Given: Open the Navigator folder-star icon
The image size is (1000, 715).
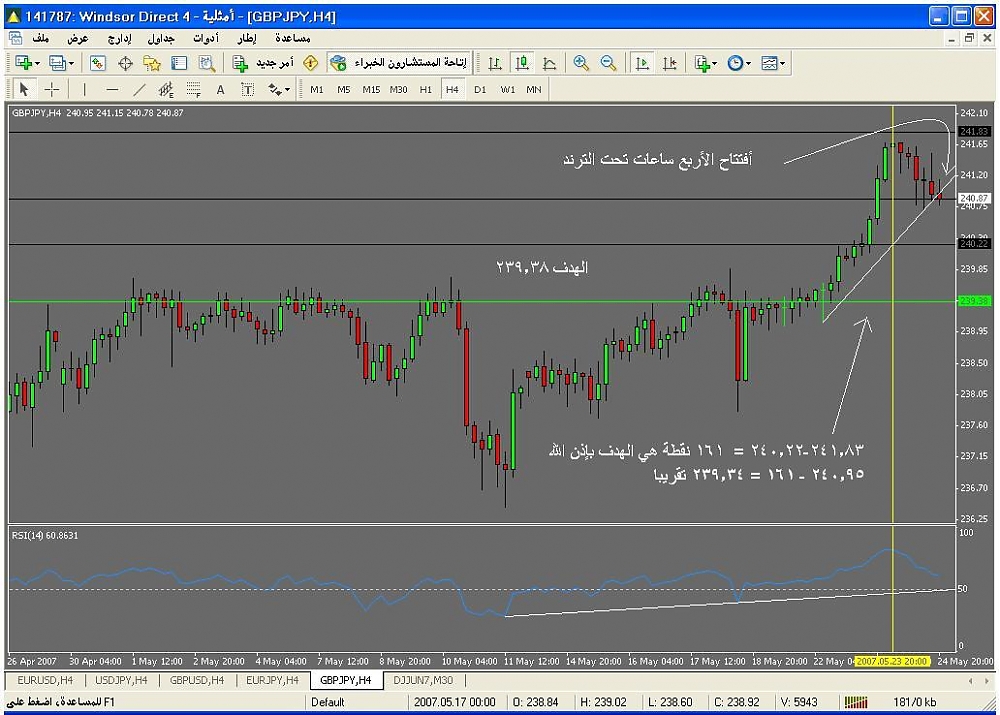Looking at the screenshot, I should [152, 63].
